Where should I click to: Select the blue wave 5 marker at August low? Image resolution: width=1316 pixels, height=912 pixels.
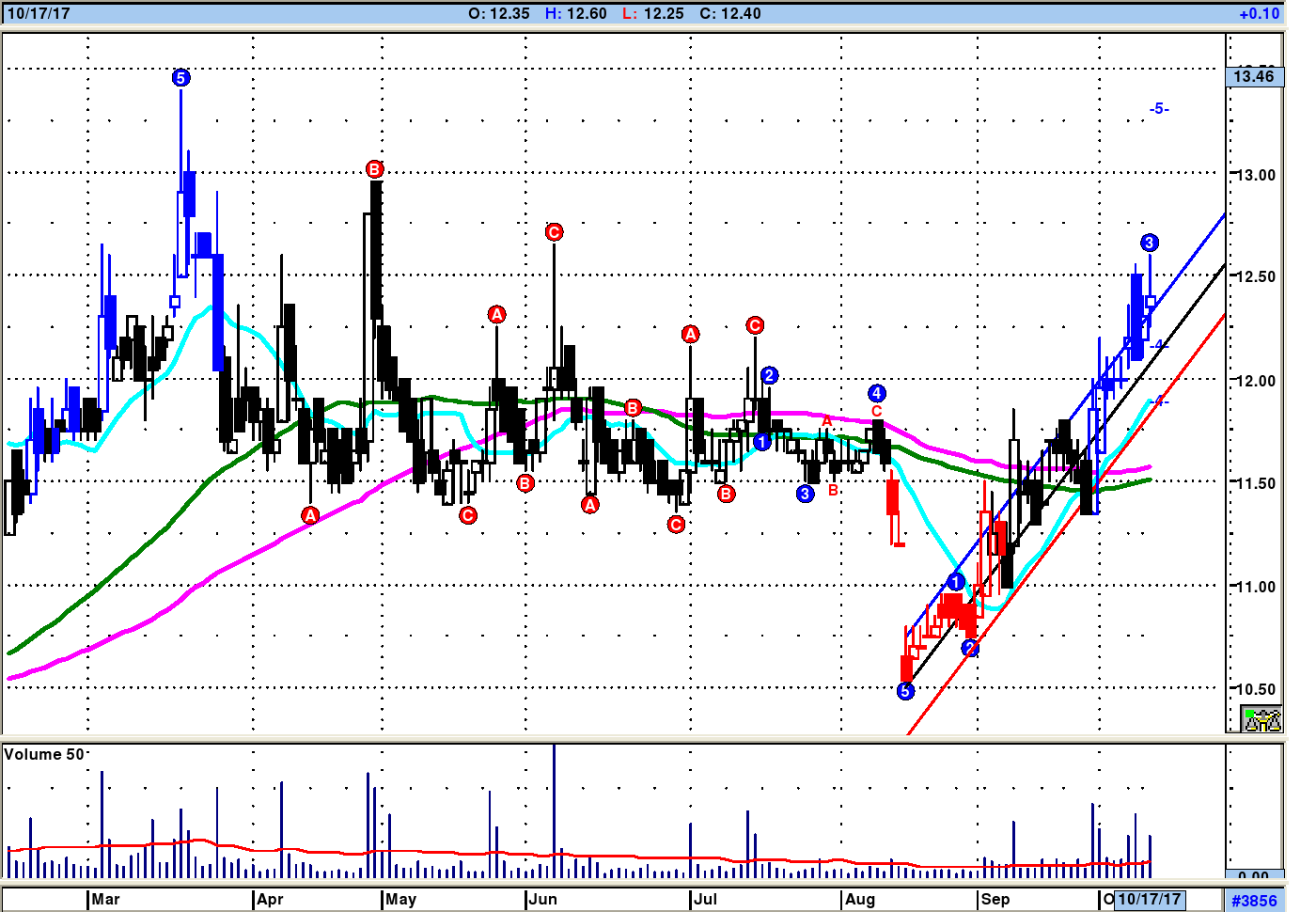(905, 691)
